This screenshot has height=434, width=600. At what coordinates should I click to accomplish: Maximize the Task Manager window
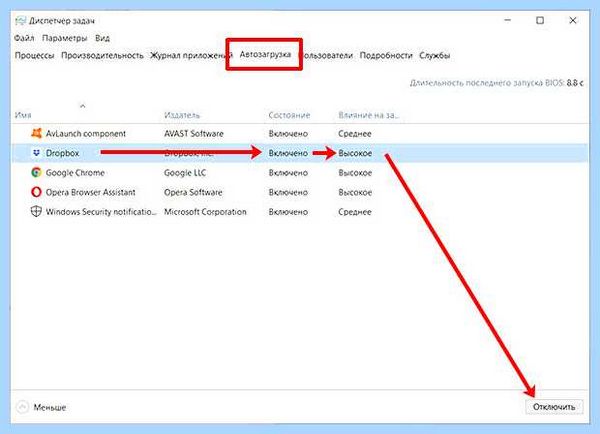pyautogui.click(x=540, y=20)
